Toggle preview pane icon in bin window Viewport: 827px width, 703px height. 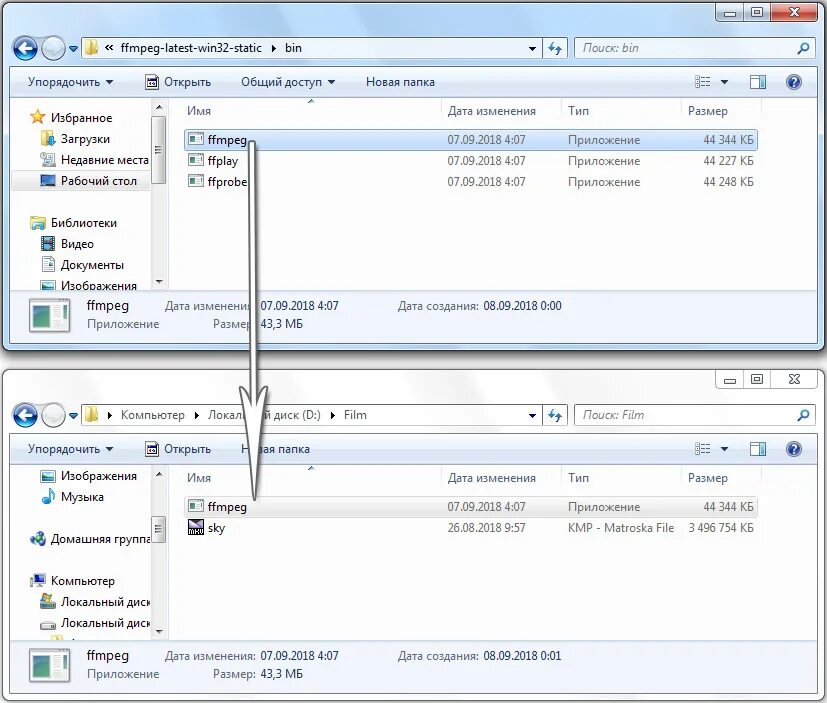click(x=758, y=82)
